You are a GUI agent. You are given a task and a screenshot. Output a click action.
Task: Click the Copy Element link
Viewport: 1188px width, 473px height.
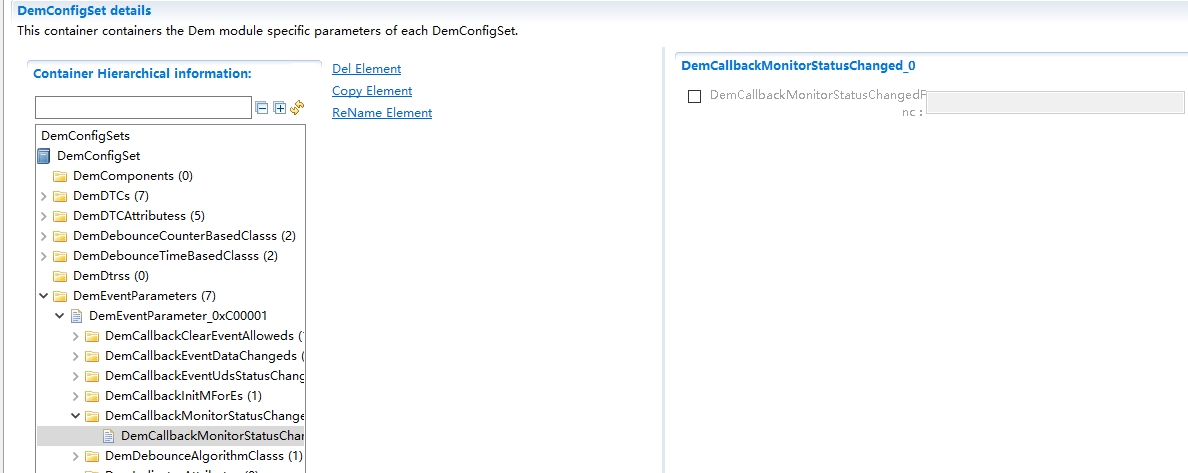coord(372,91)
